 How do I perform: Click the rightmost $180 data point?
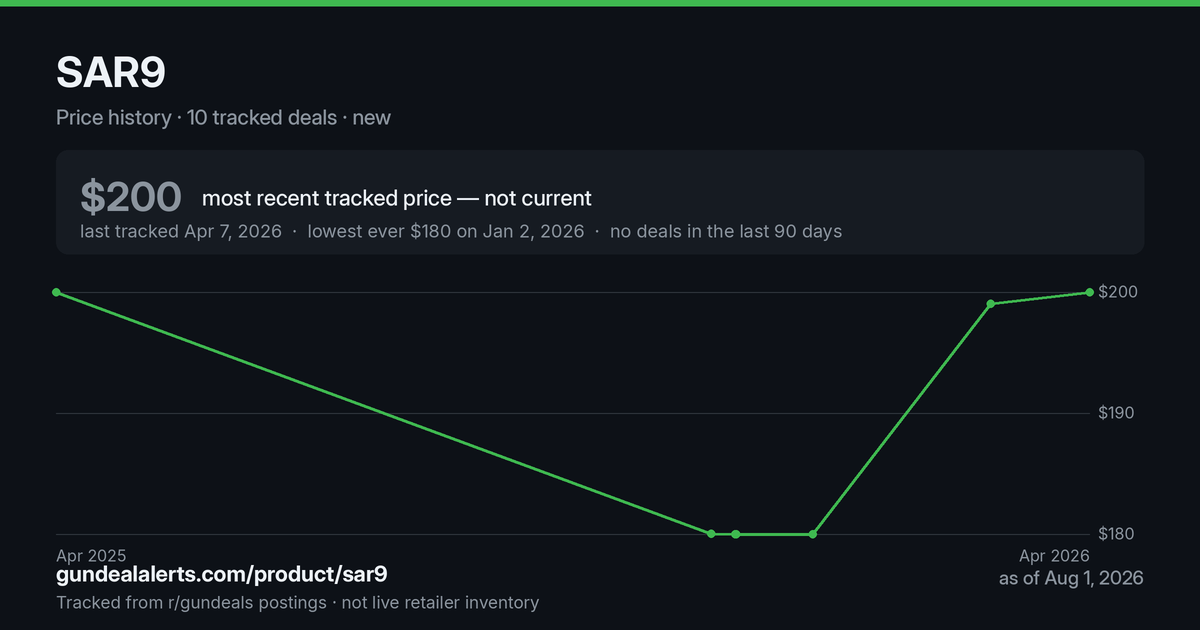point(812,534)
